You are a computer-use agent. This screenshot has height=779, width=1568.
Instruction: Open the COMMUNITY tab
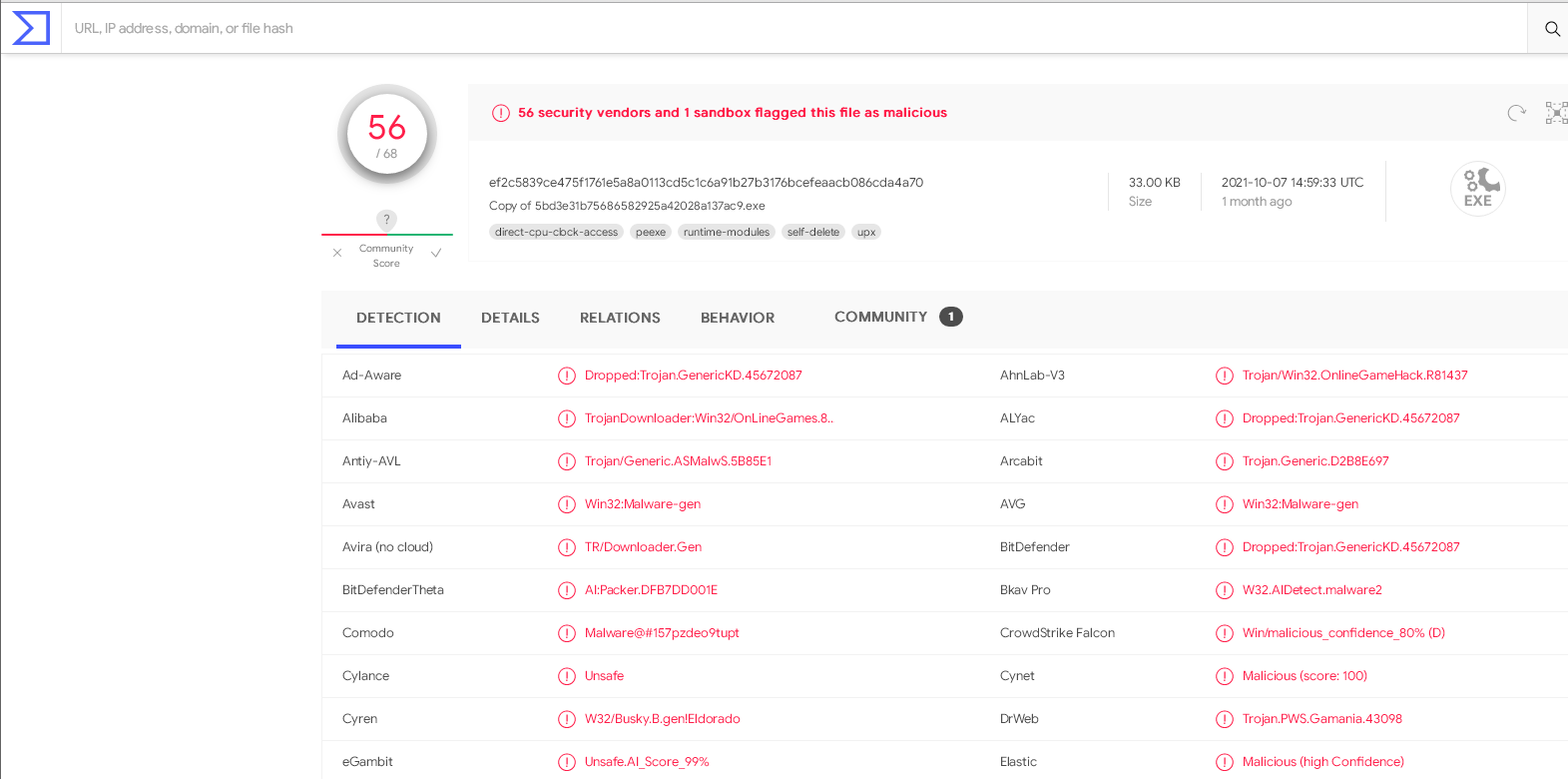coord(880,317)
